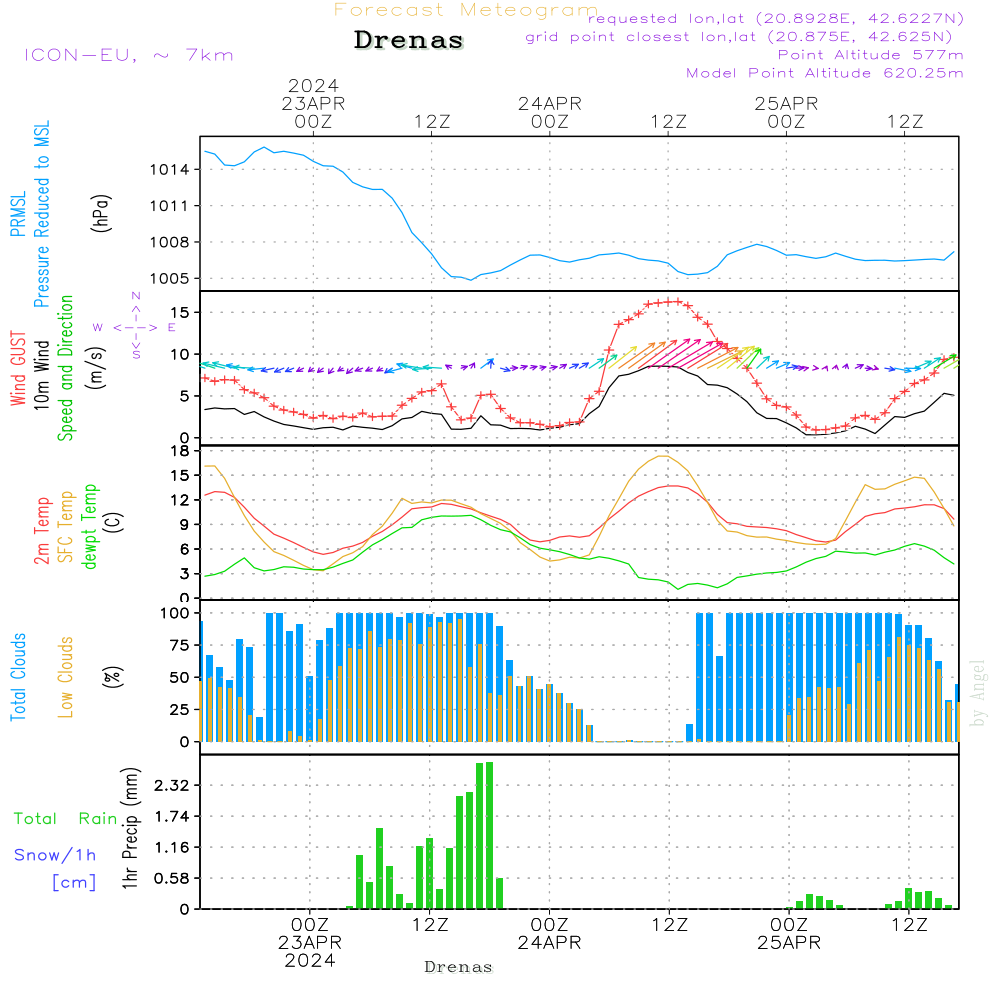This screenshot has width=1000, height=1000.
Task: Click the 'Low Clouds' orange axis title
Action: pos(66,677)
